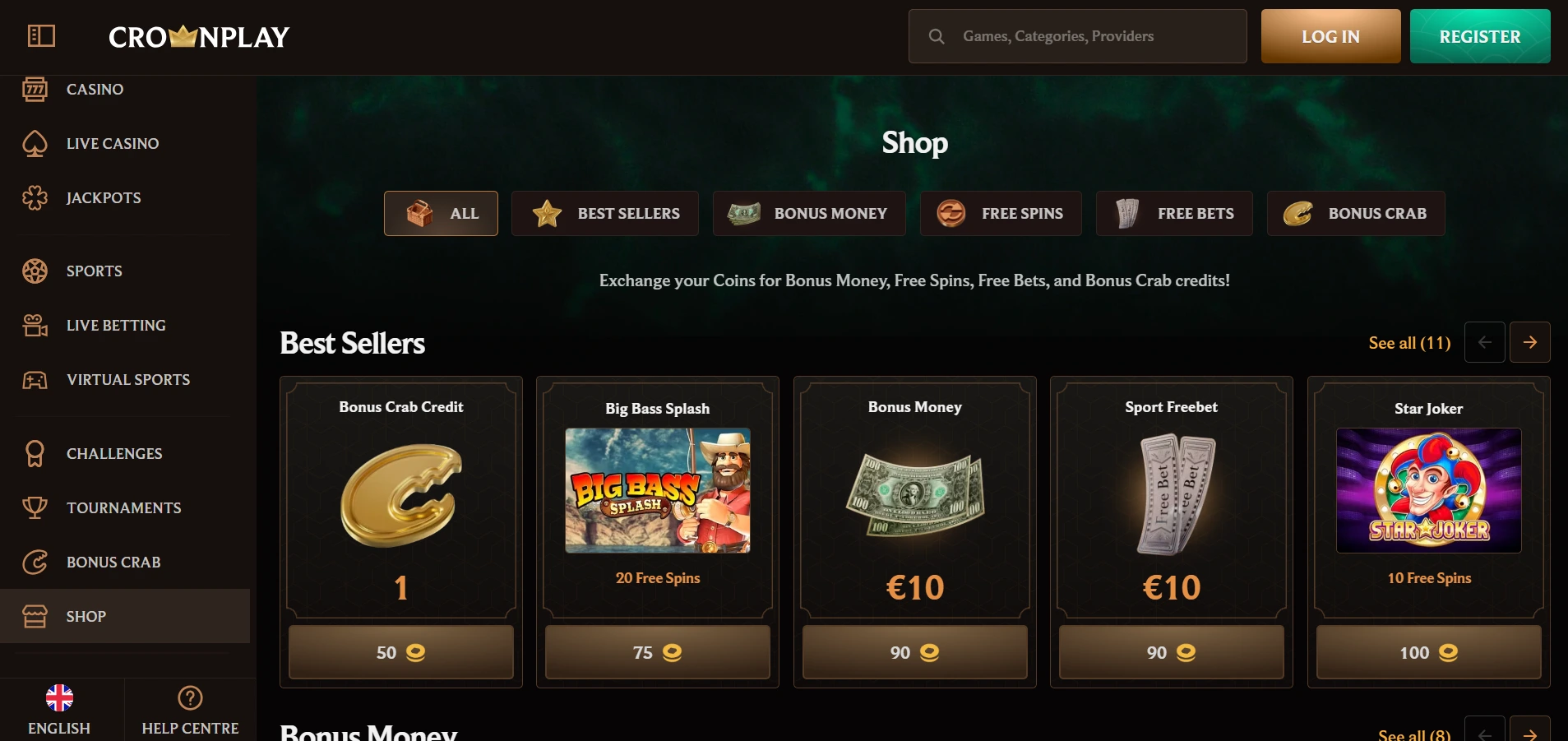Screen dimensions: 1568x741
Task: Open See all (11) link
Action: pos(1409,343)
